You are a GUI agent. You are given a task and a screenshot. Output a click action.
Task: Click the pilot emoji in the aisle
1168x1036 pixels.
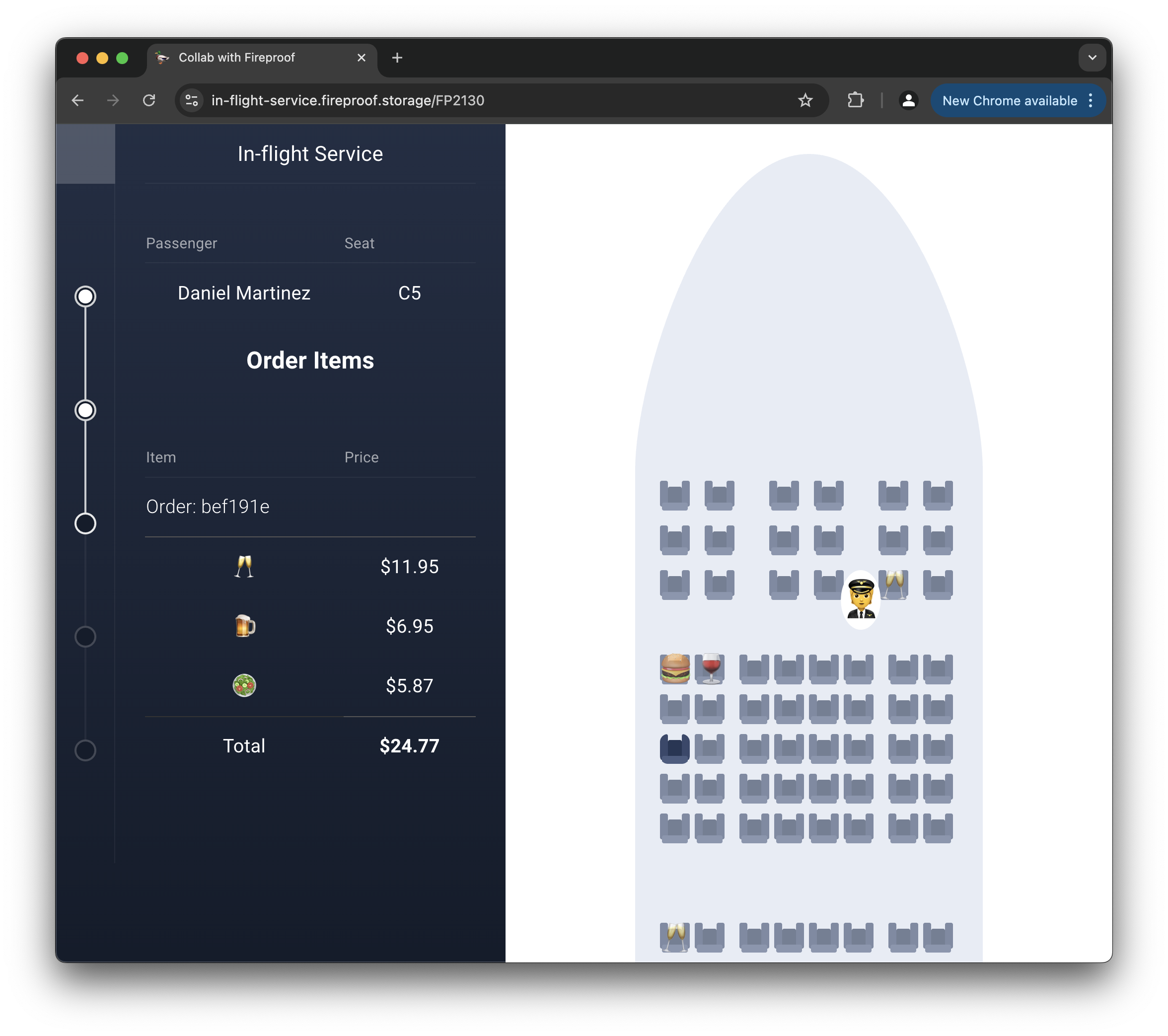tap(861, 598)
